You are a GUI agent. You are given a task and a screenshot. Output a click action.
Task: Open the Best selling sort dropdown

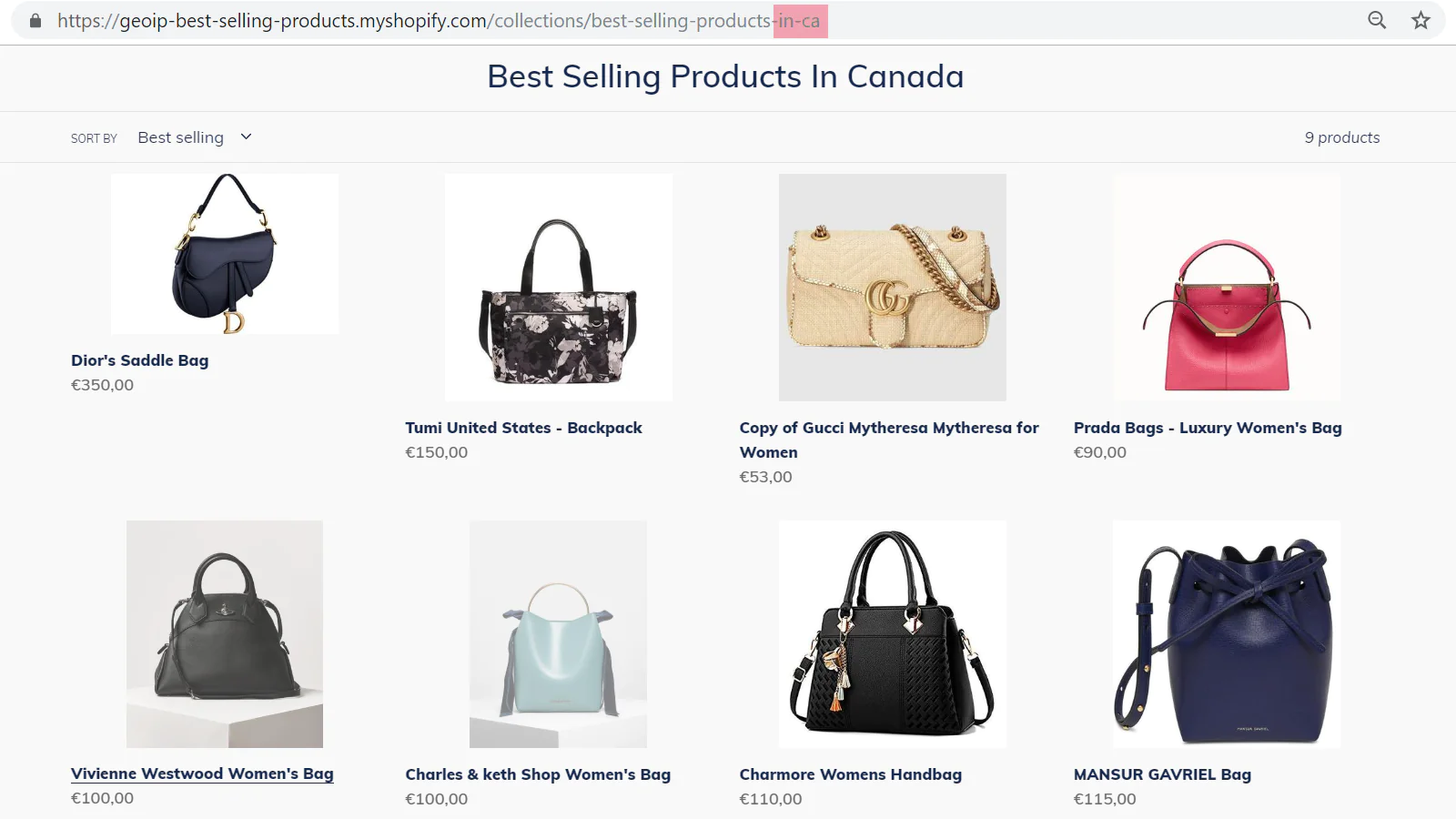click(181, 137)
